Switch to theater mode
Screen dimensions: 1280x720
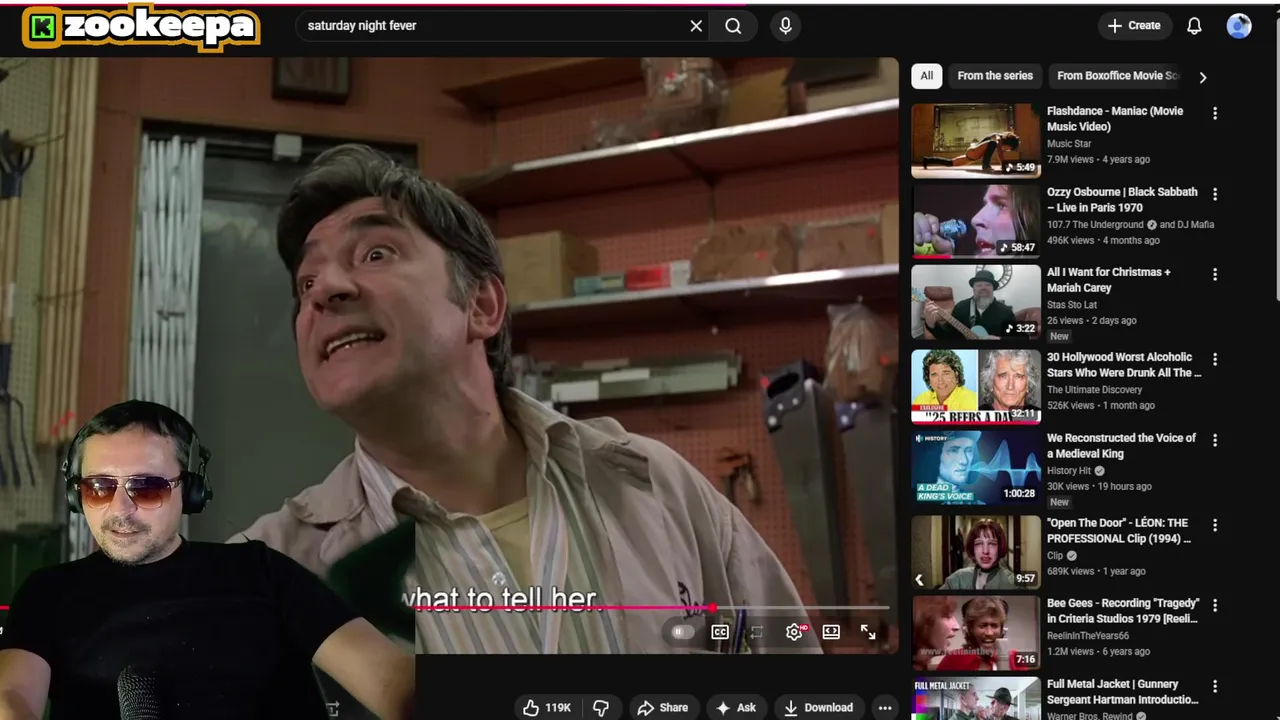(x=831, y=632)
